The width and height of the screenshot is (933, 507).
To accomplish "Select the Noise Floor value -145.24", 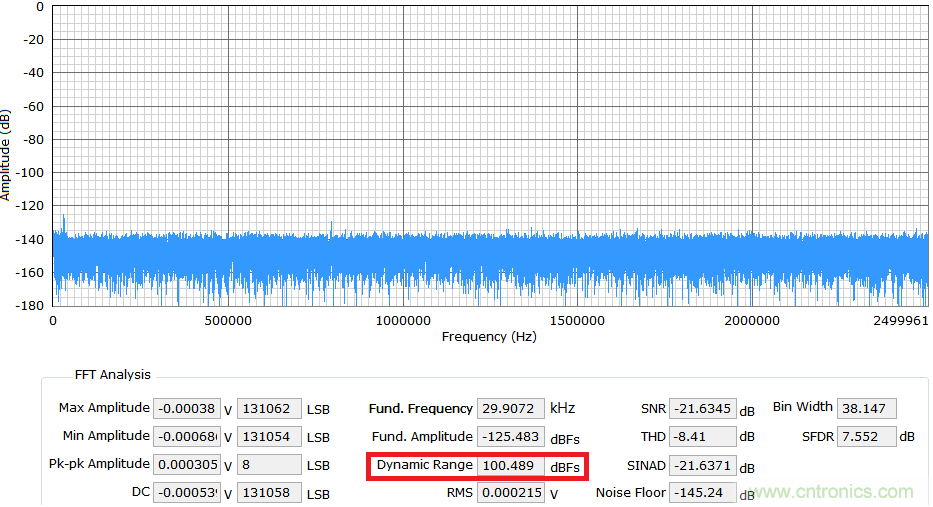I will point(702,493).
